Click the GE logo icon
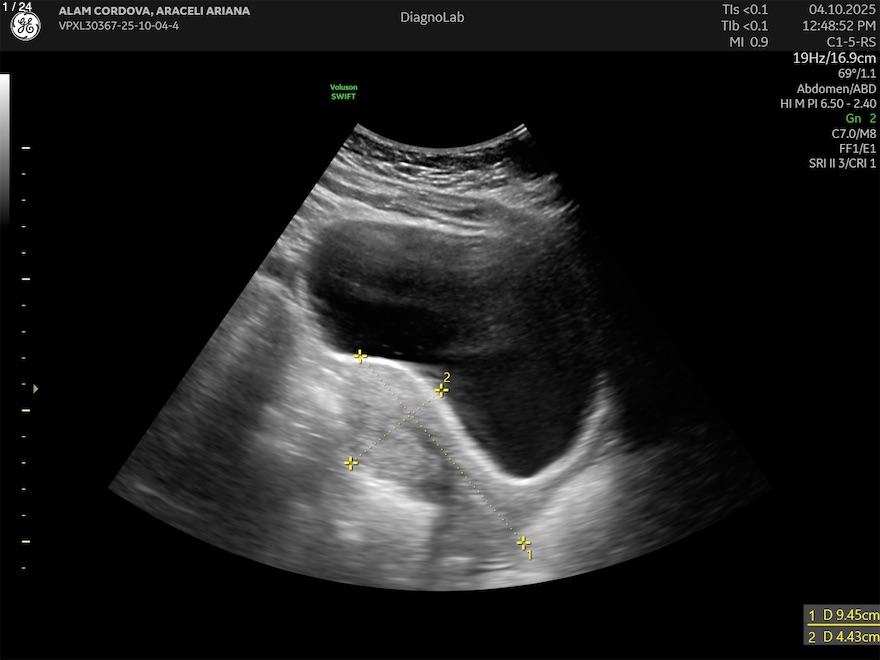The width and height of the screenshot is (880, 660). tap(25, 27)
